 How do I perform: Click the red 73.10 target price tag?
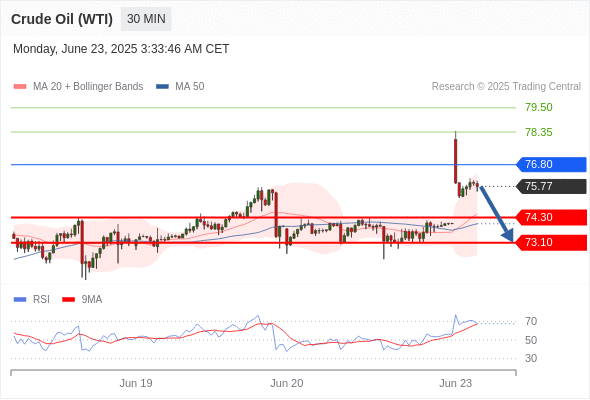[551, 242]
